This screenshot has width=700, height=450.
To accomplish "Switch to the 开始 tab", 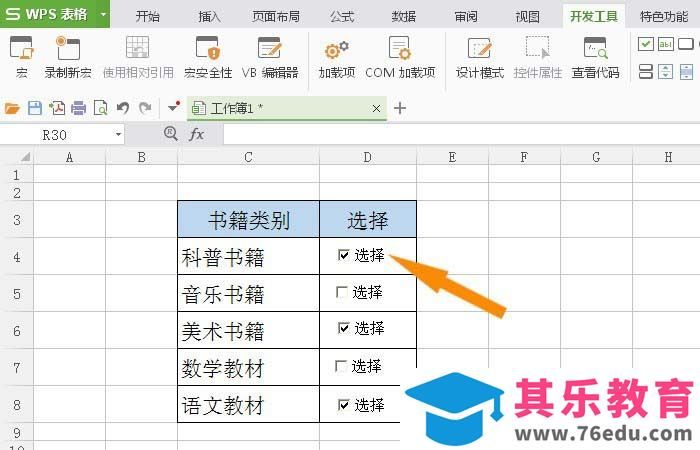I will (x=148, y=17).
